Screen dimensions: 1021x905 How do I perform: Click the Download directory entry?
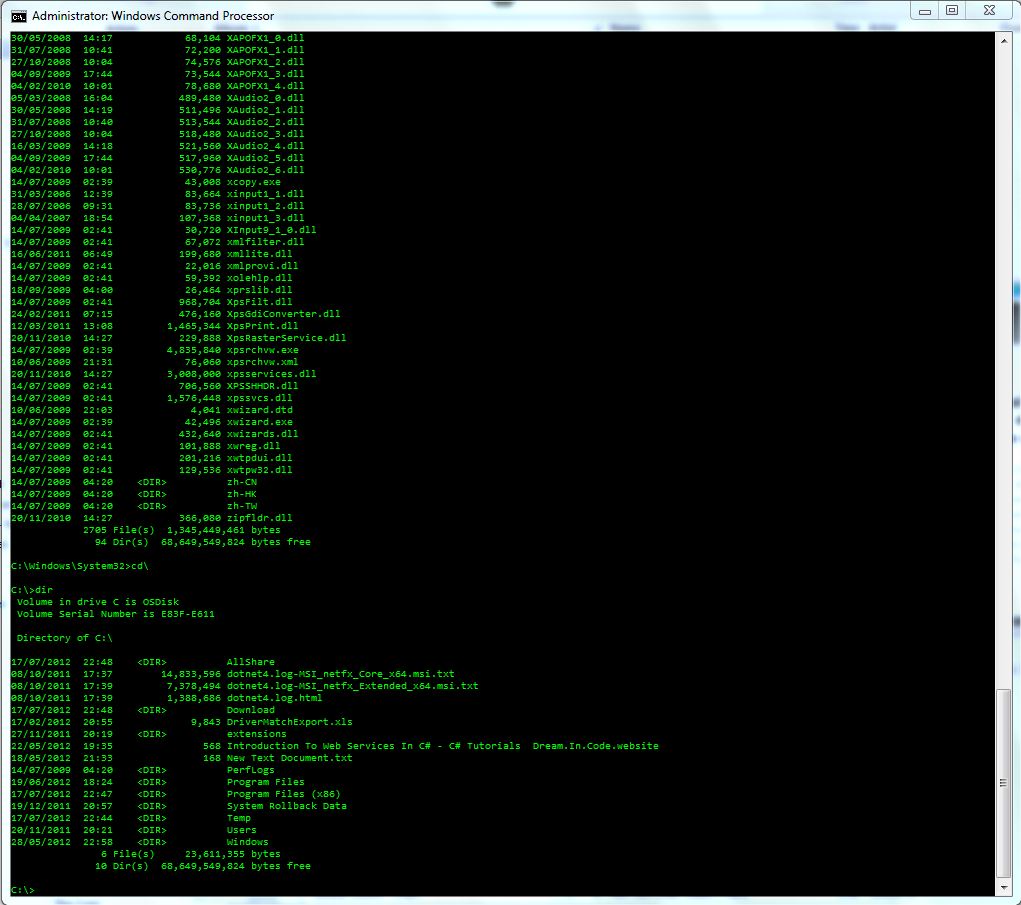point(251,710)
